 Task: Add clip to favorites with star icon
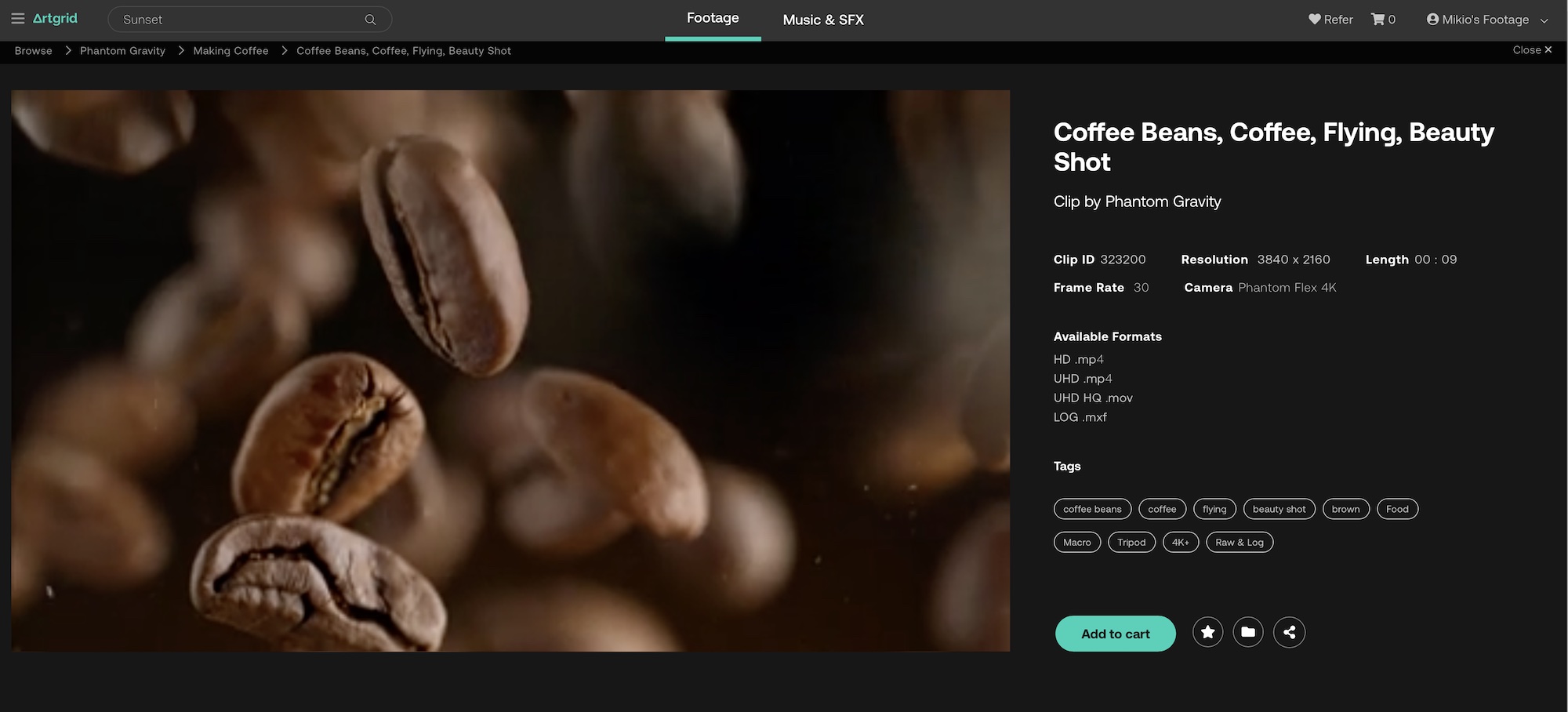point(1208,632)
